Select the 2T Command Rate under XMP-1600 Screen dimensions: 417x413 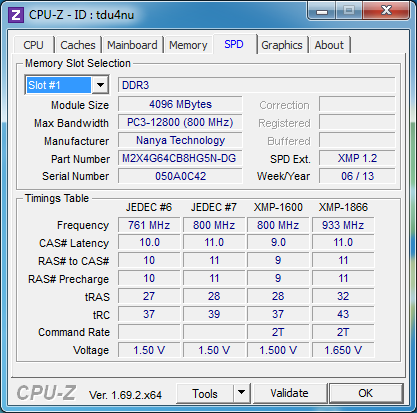pos(278,332)
